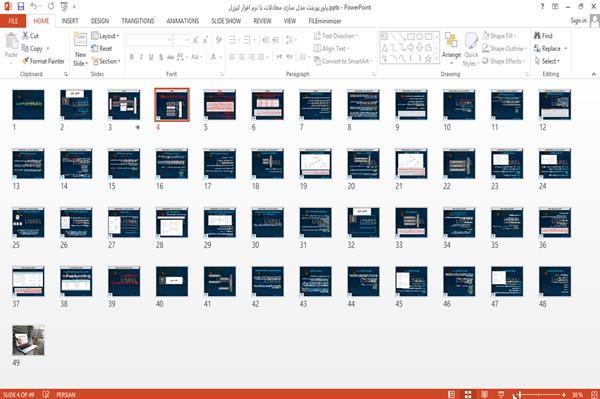Open the Section dropdown
600x399 pixels.
[x=106, y=61]
